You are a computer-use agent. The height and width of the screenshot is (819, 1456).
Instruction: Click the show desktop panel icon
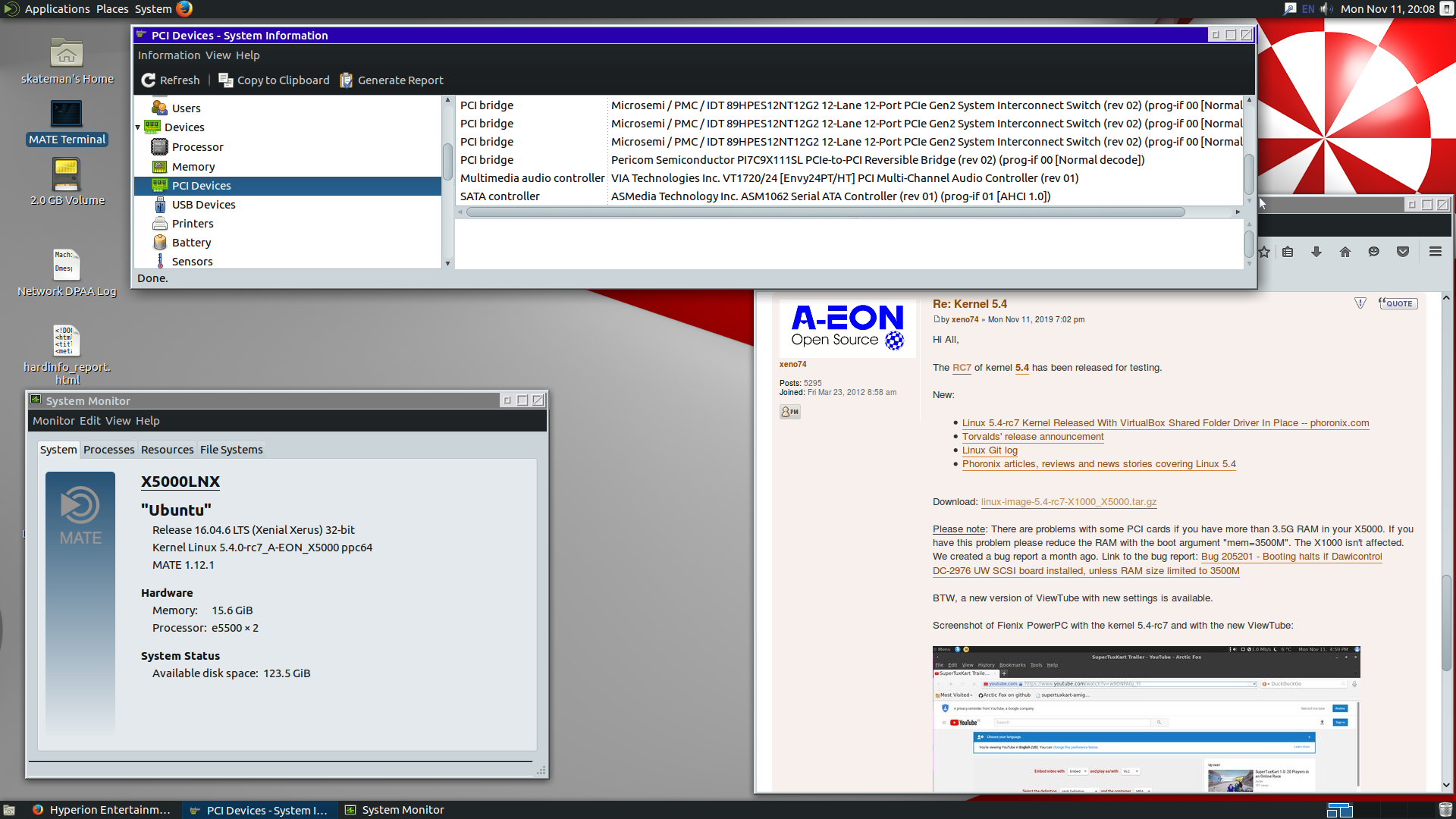(x=9, y=810)
